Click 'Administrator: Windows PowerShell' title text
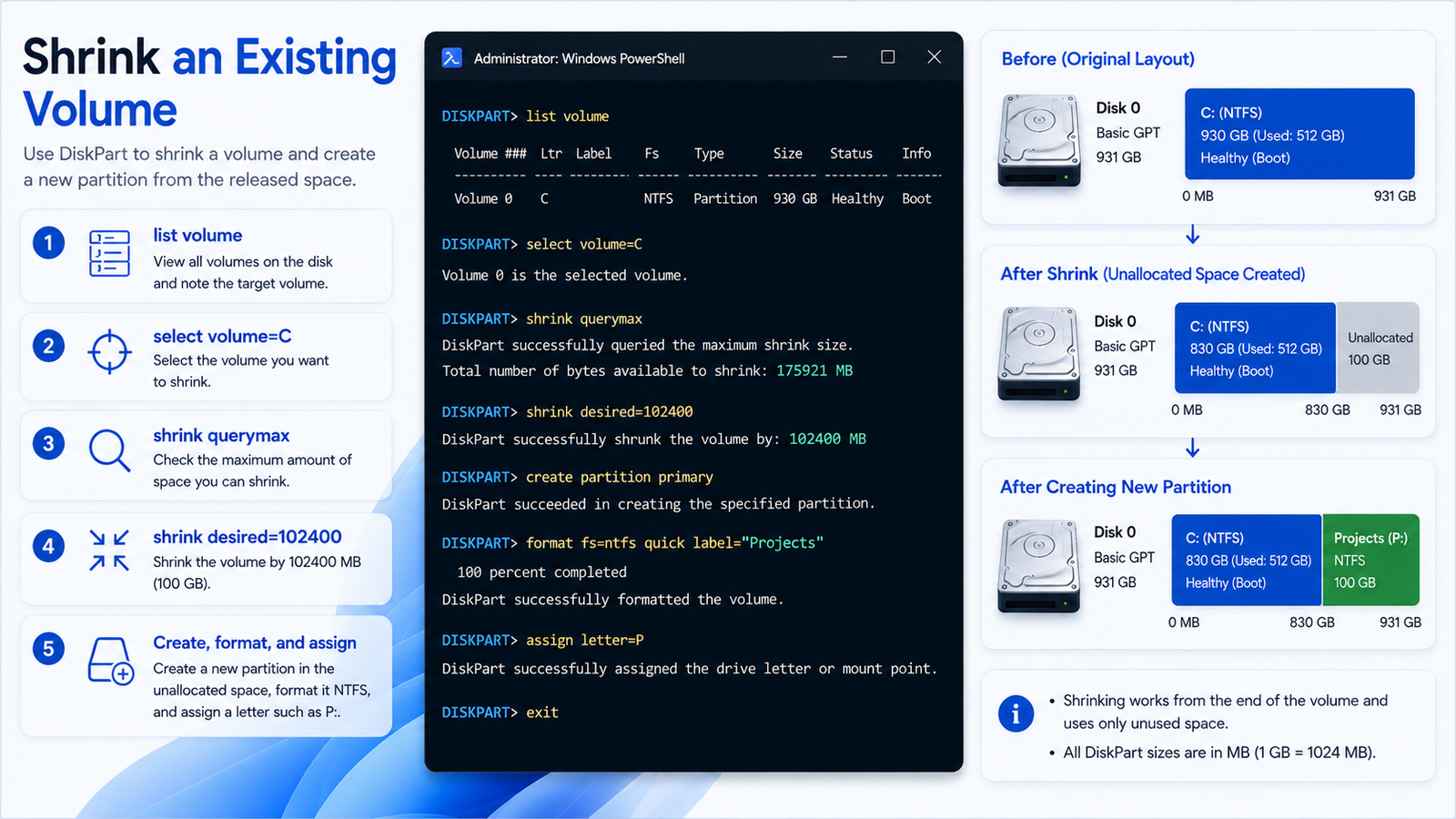This screenshot has height=819, width=1456. (579, 58)
